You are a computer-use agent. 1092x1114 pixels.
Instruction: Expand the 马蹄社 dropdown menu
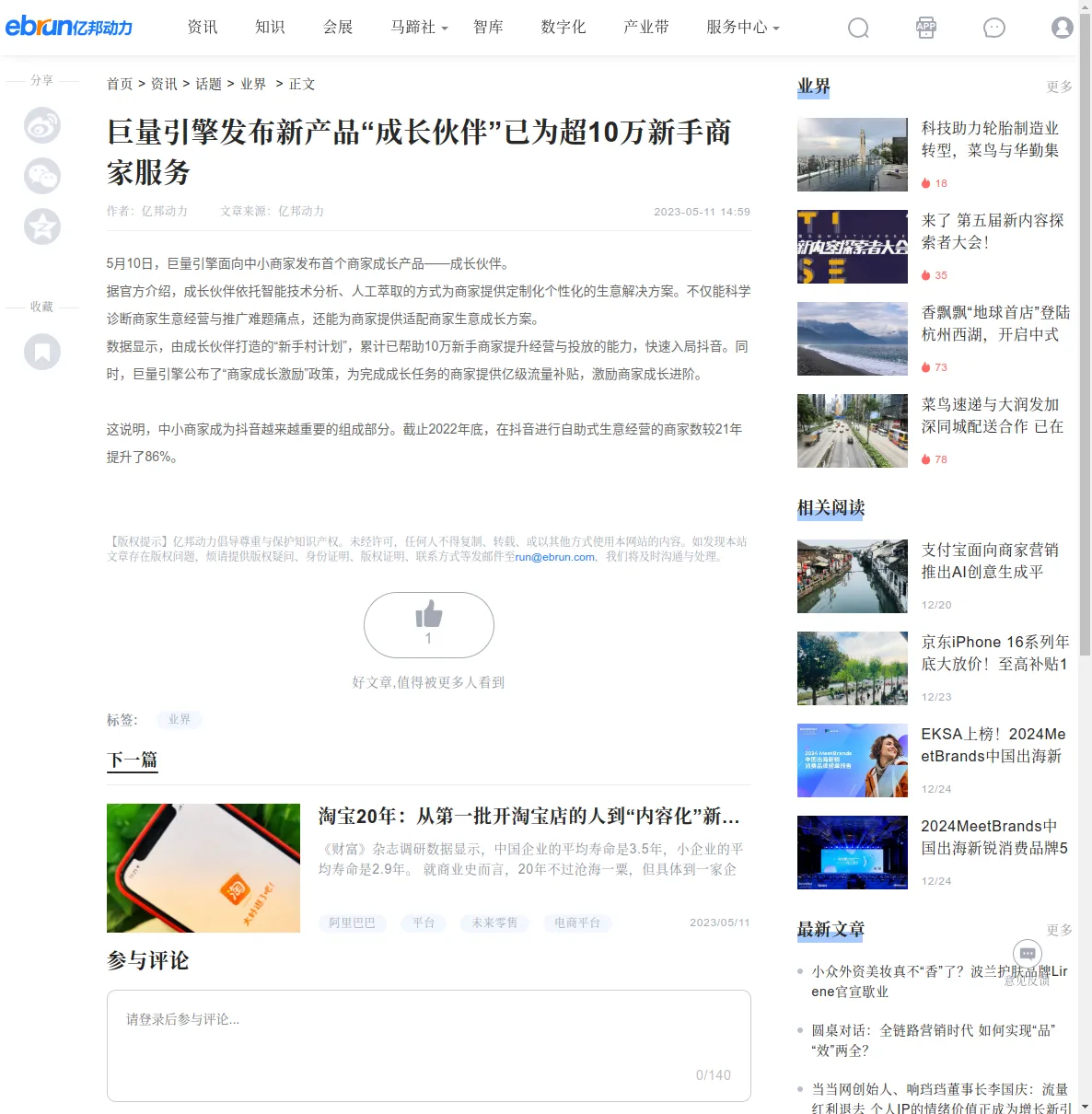click(x=419, y=28)
